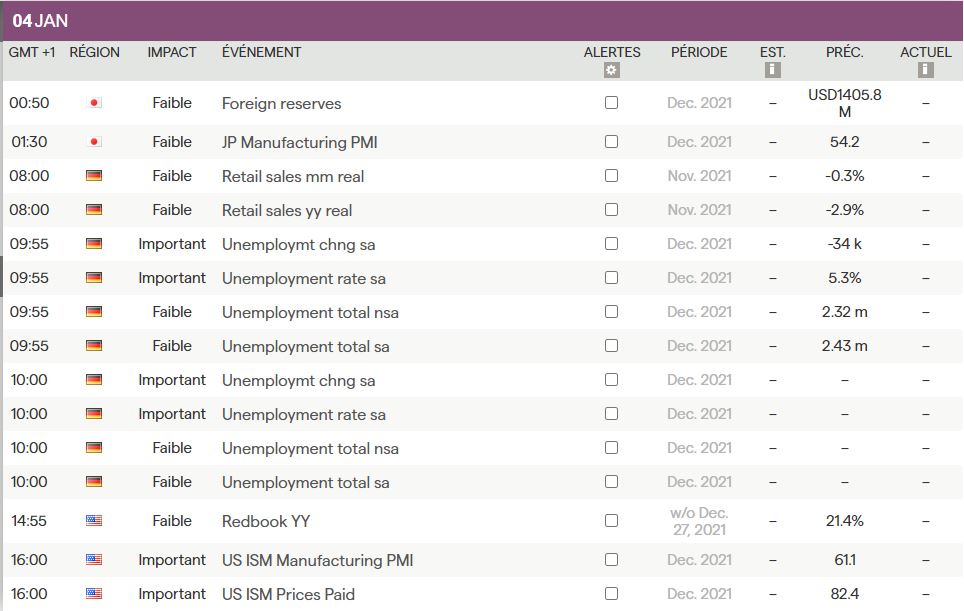Click Japan flag in Foreign reserves row
This screenshot has width=964, height=611.
(x=94, y=103)
